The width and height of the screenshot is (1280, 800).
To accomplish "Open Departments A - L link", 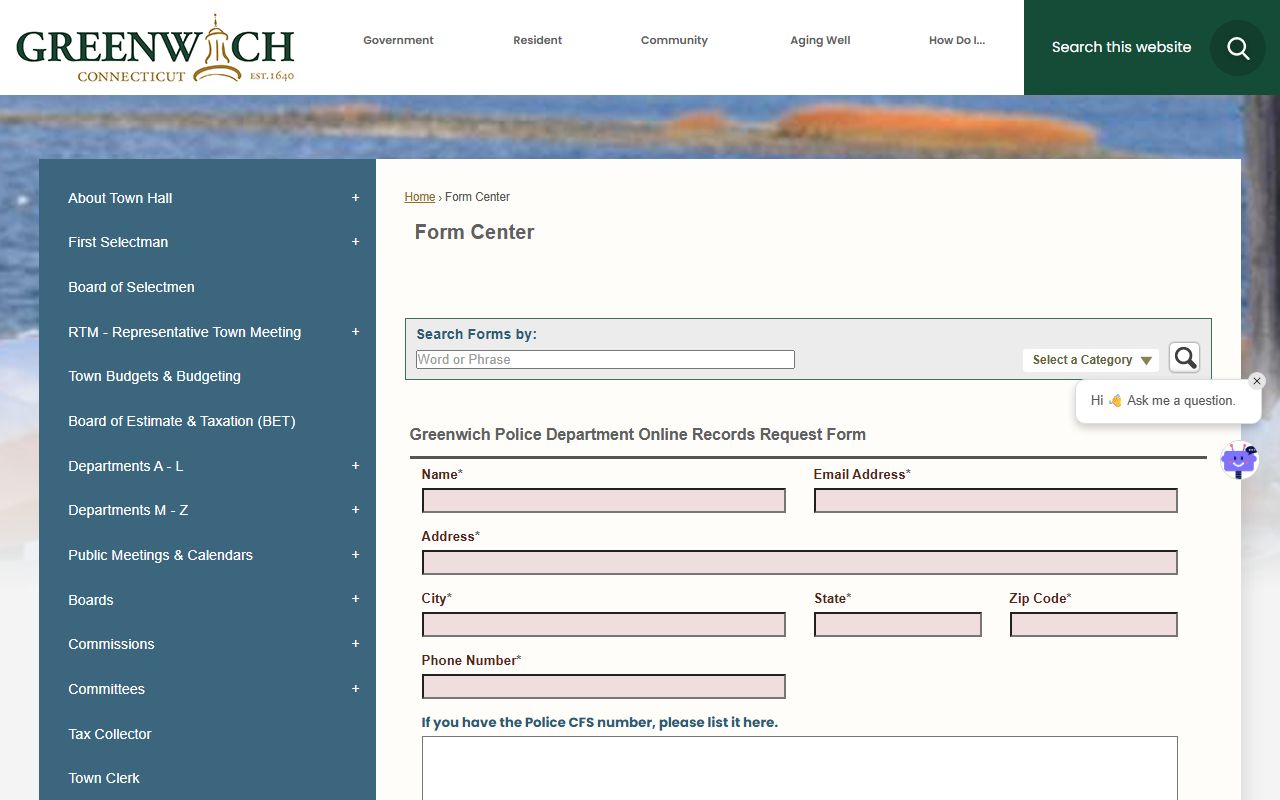I will pyautogui.click(x=125, y=466).
